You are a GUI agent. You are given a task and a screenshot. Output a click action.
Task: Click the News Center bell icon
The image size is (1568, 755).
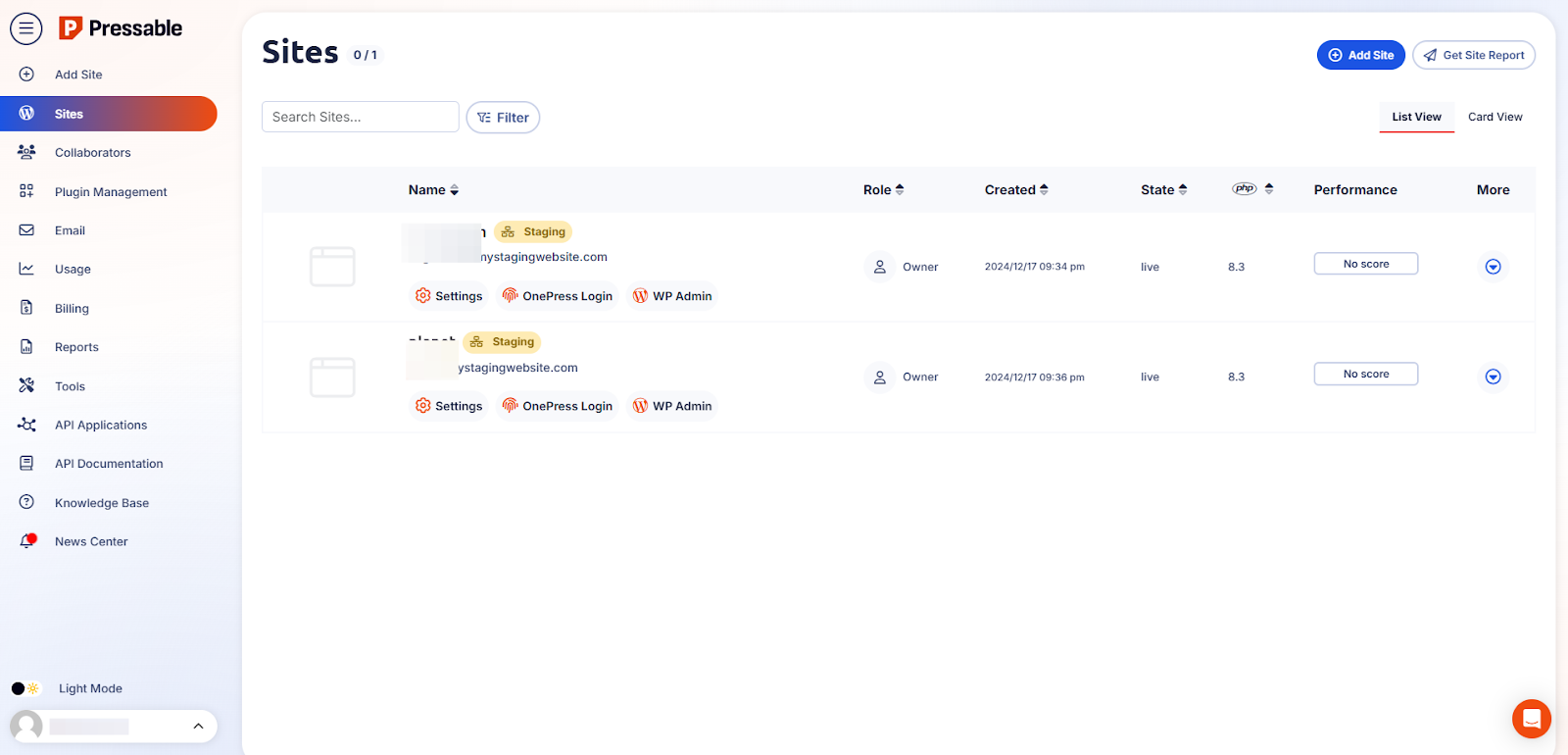pyautogui.click(x=27, y=540)
